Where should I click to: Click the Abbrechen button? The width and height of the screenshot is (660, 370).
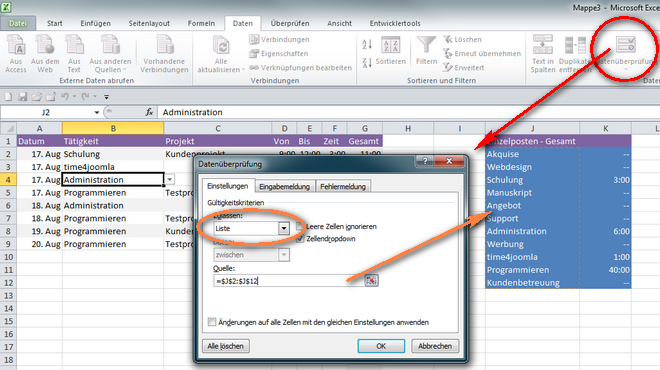tap(435, 346)
